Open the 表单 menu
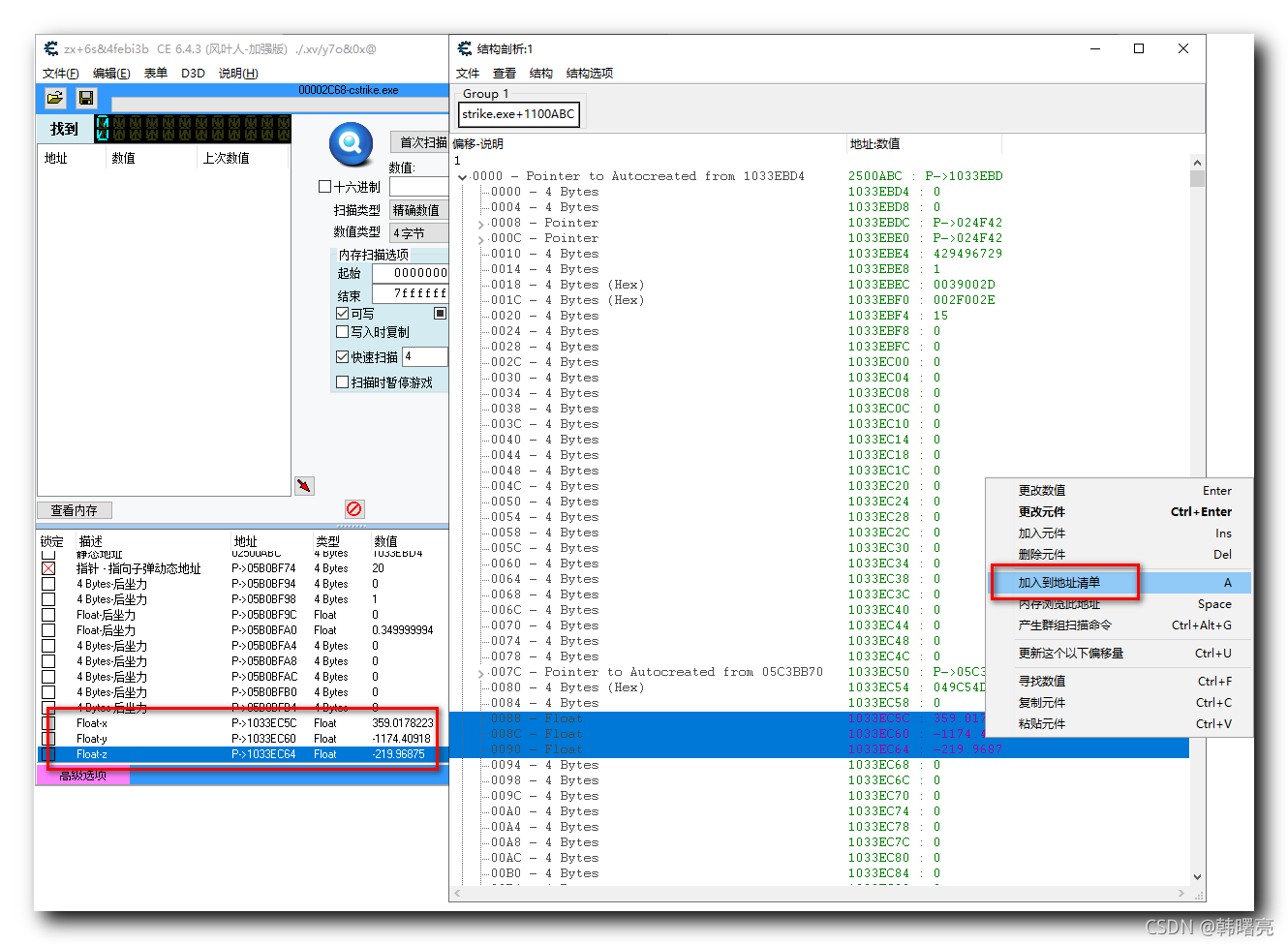Viewport: 1288px width, 945px height. [155, 74]
